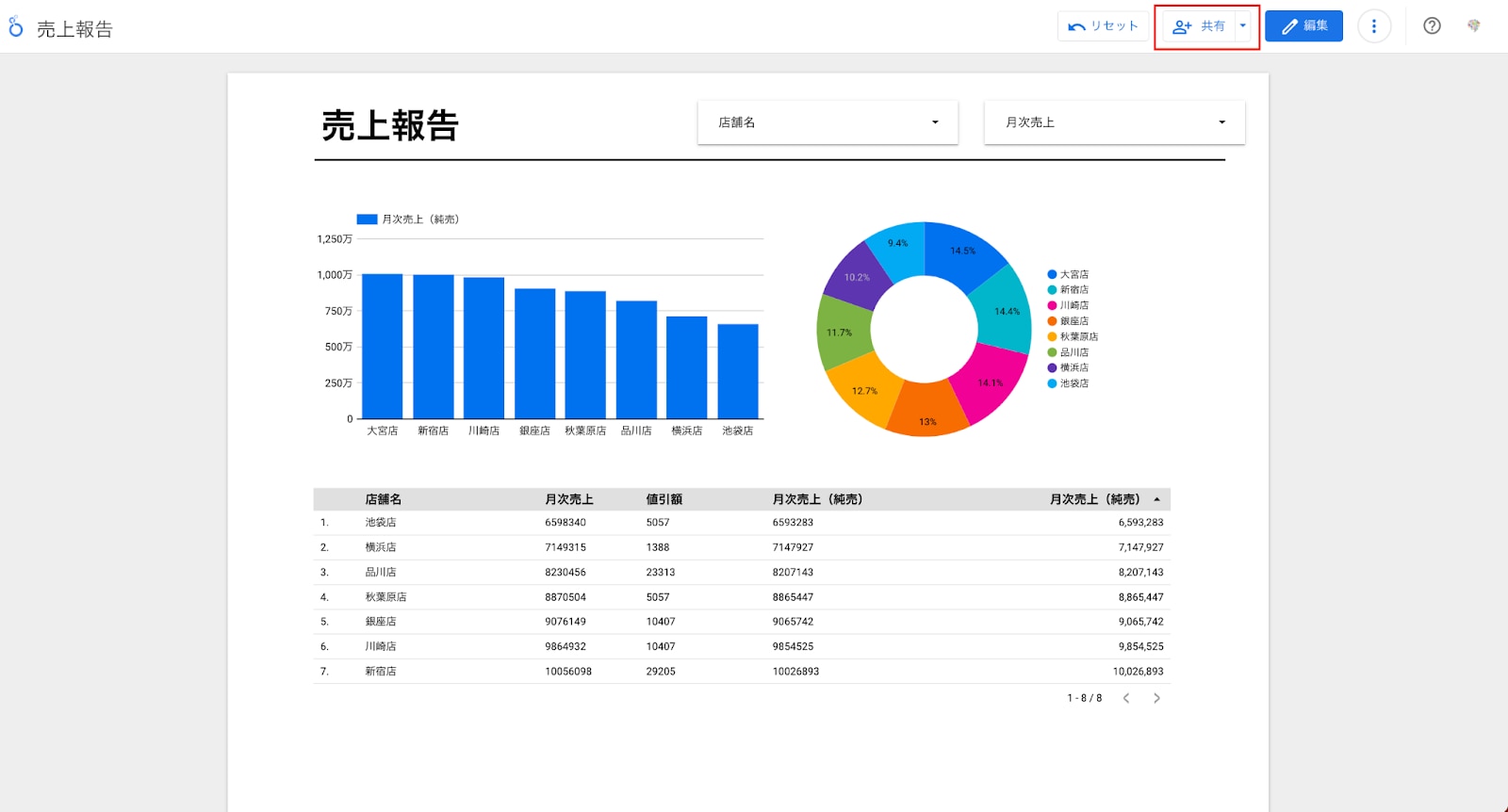Sort table by 値引額 column header
The image size is (1508, 812).
pos(664,499)
